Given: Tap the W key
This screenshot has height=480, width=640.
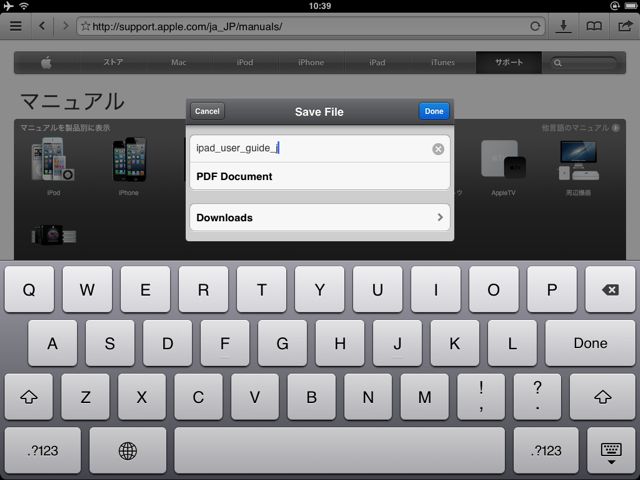Looking at the screenshot, I should pyautogui.click(x=87, y=290).
